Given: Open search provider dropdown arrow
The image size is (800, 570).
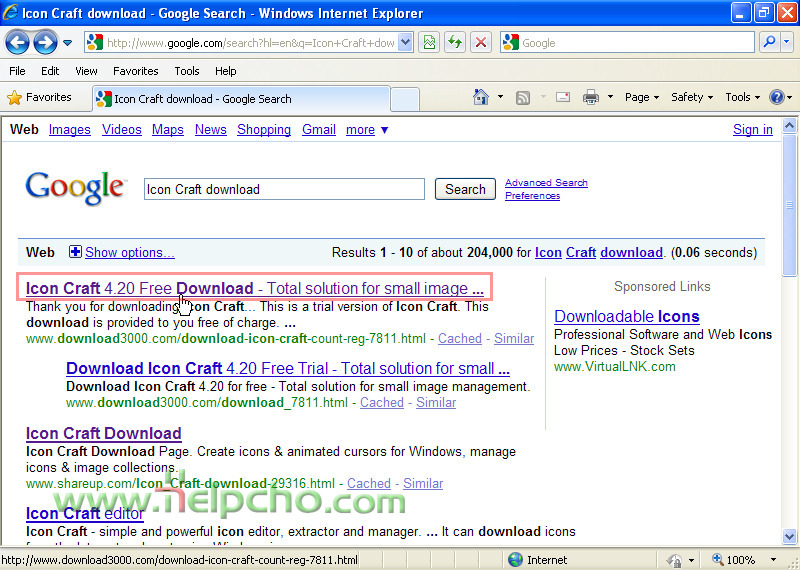Looking at the screenshot, I should tap(787, 43).
